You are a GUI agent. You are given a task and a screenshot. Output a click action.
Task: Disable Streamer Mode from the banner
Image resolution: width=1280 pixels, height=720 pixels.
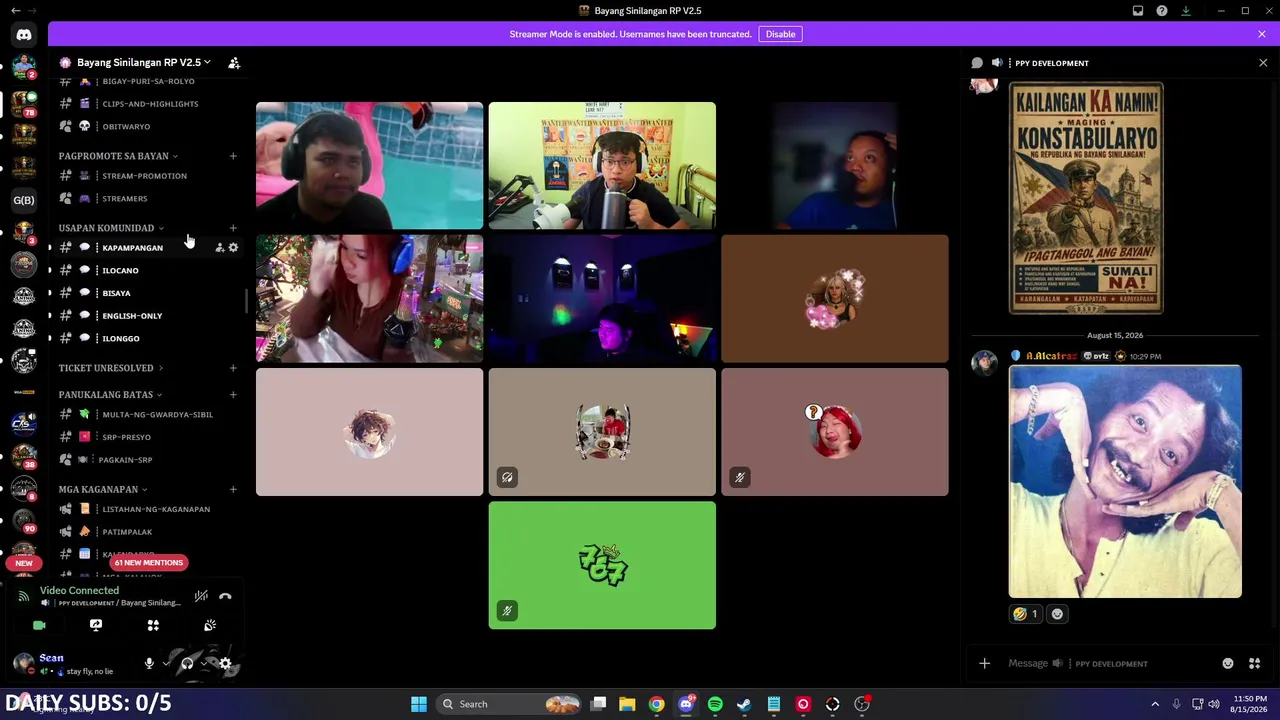pyautogui.click(x=780, y=34)
